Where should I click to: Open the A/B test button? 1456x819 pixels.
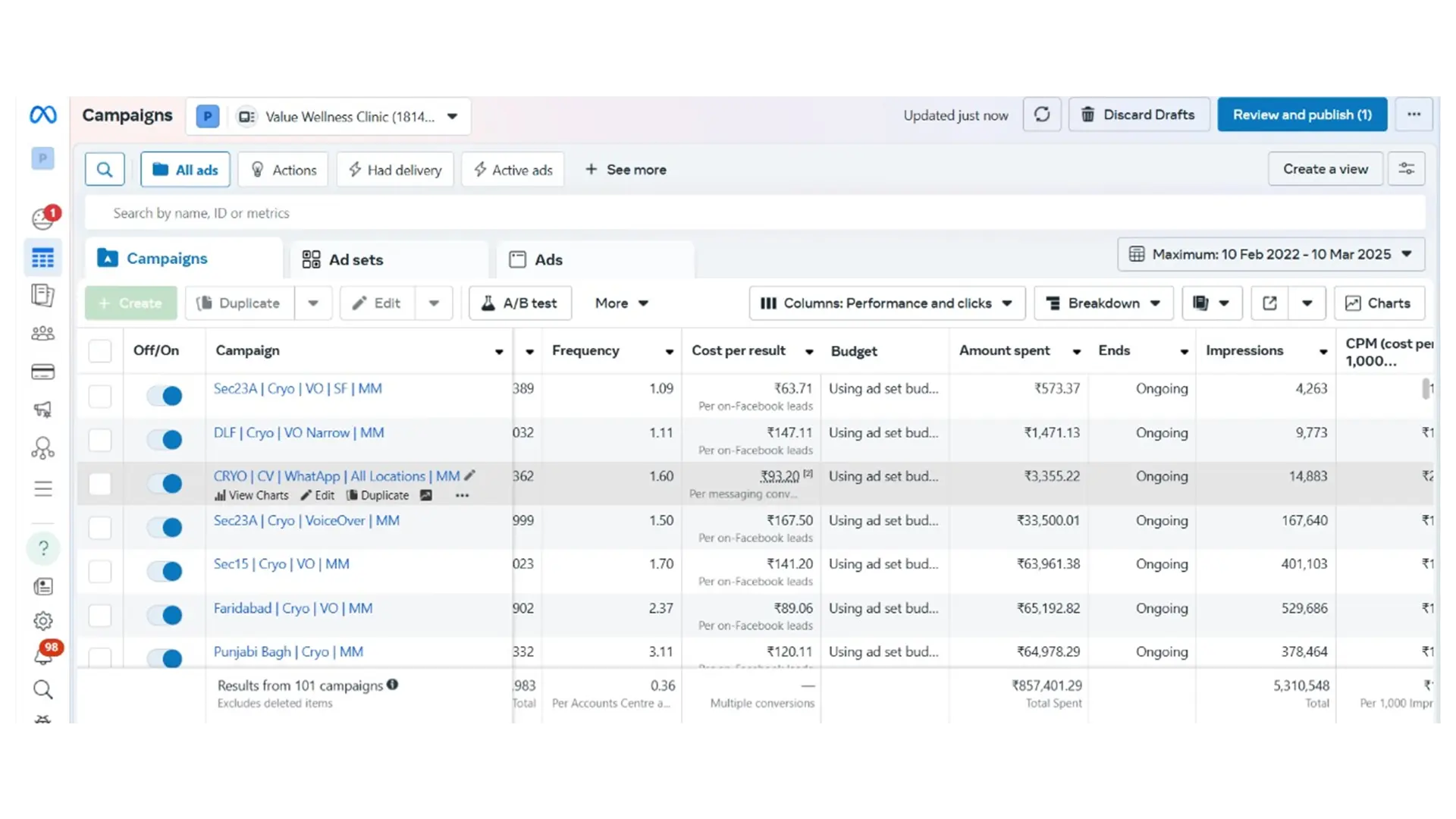(520, 303)
